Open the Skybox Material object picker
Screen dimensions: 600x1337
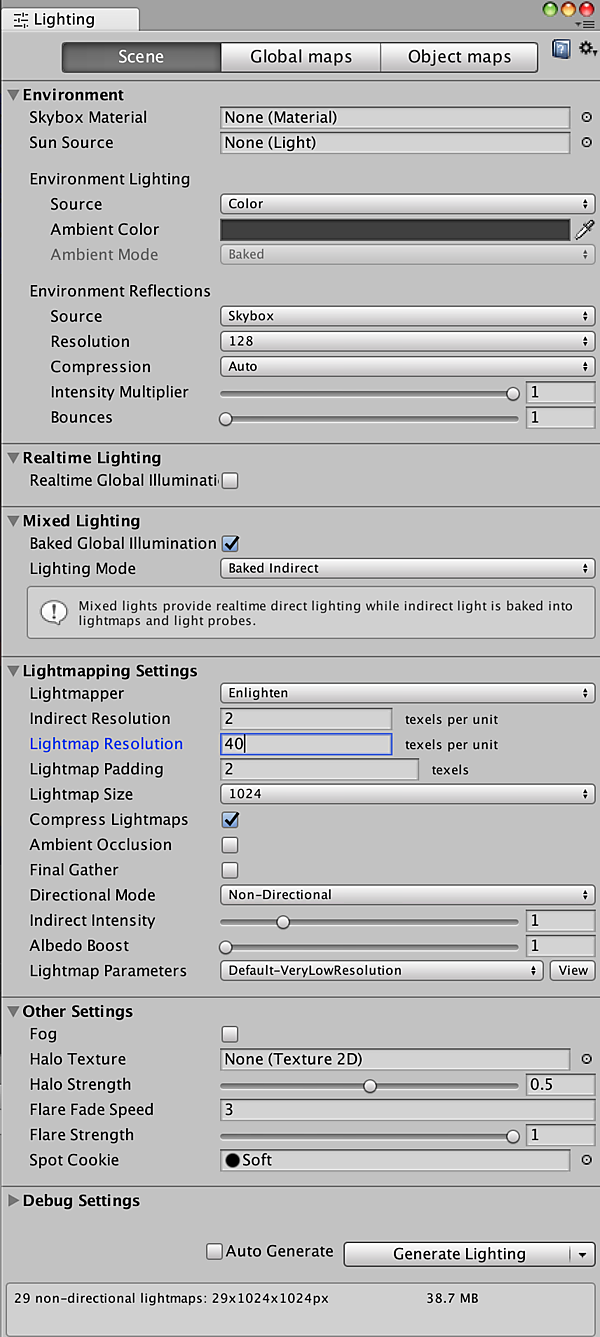[586, 118]
